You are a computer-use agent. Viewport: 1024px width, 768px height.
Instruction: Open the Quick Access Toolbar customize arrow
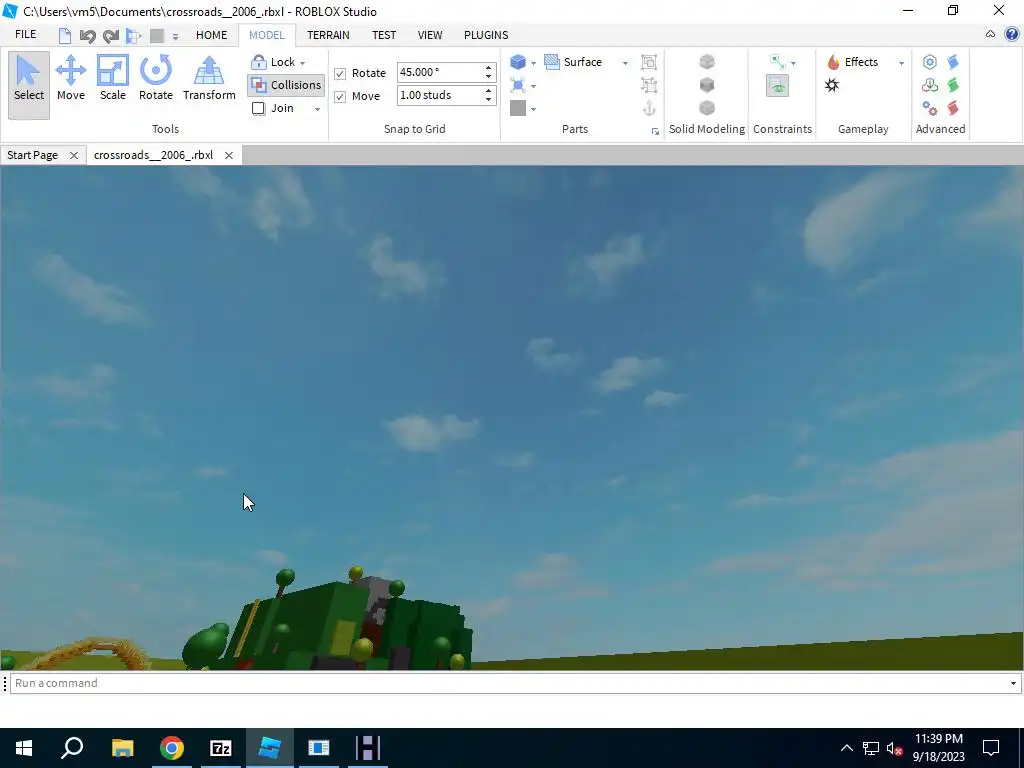(x=175, y=37)
